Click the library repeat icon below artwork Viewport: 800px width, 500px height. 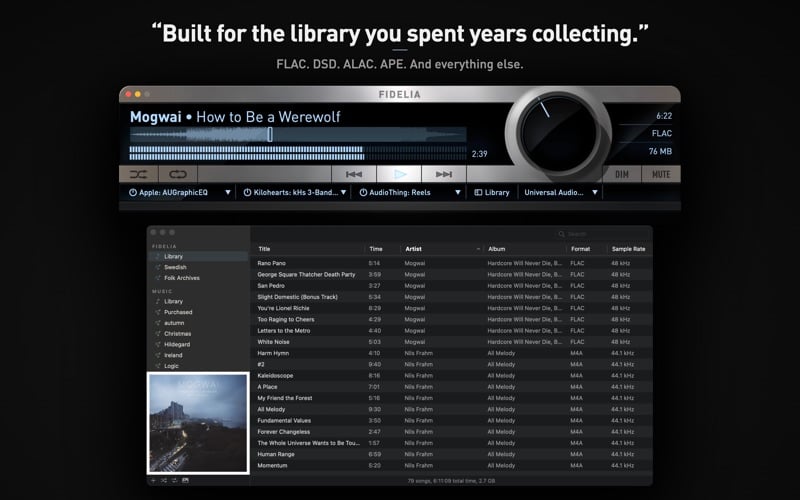point(174,481)
